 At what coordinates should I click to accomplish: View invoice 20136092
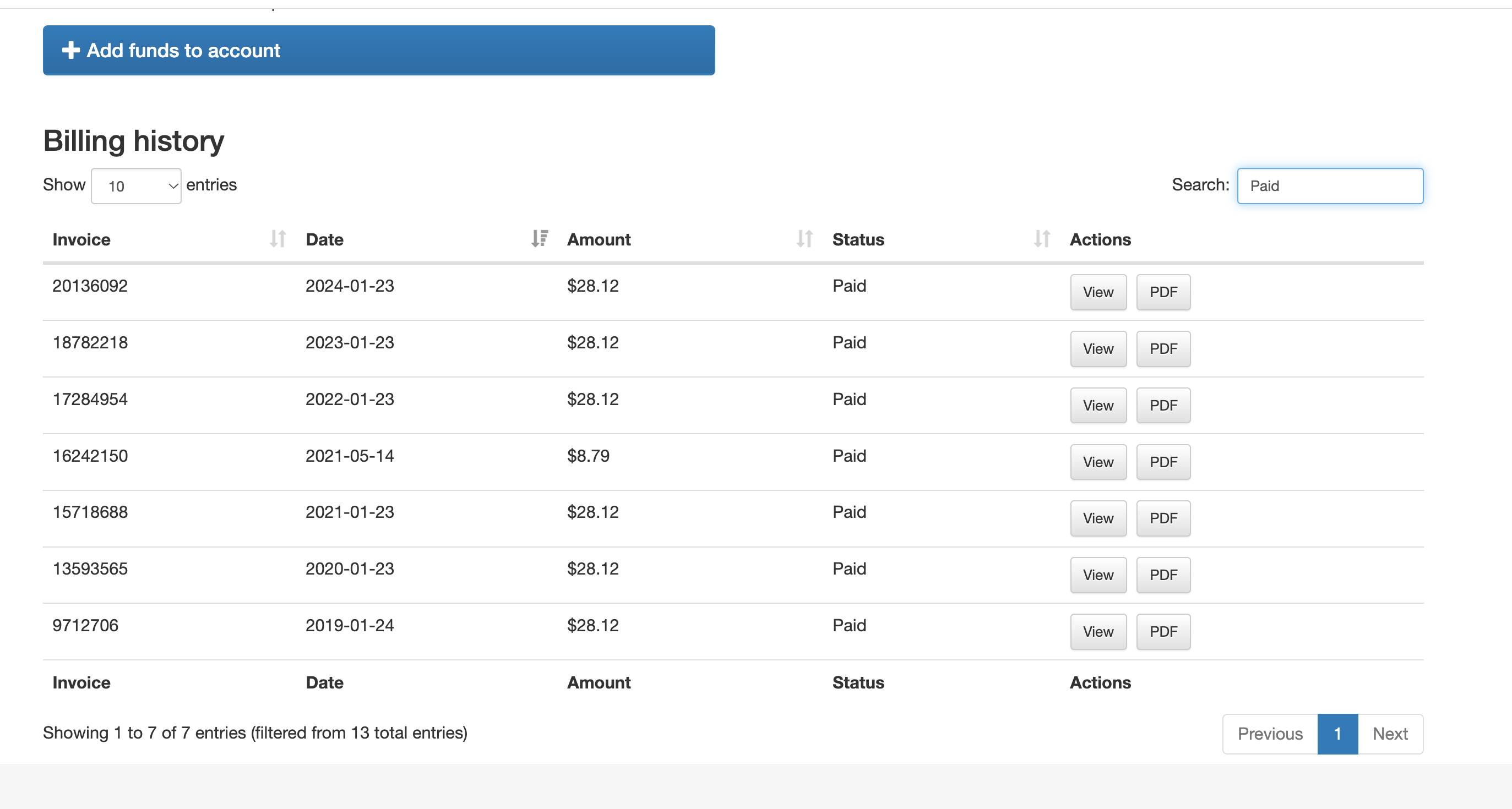coord(1098,292)
